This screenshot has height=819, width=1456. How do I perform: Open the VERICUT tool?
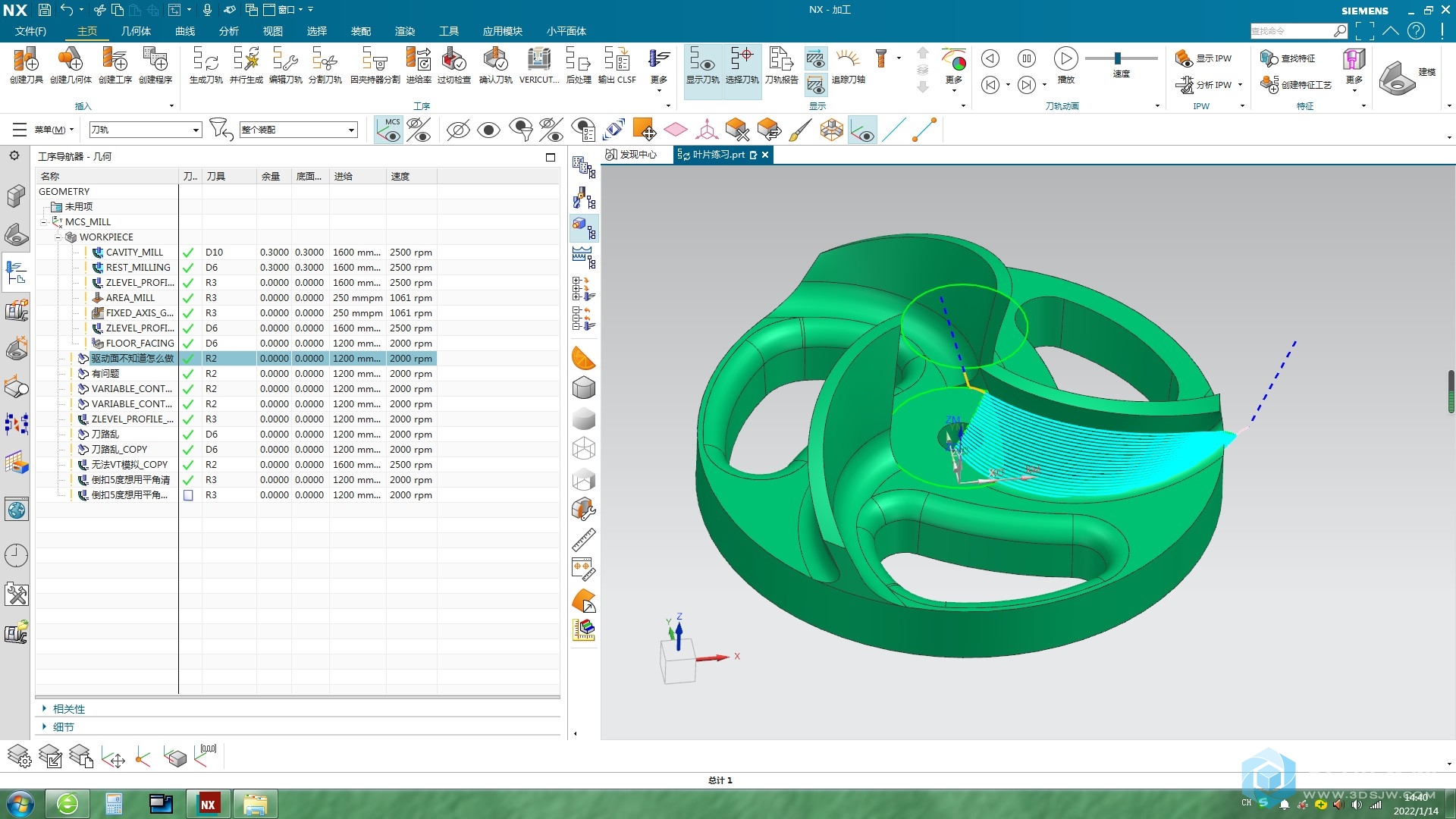[x=539, y=64]
